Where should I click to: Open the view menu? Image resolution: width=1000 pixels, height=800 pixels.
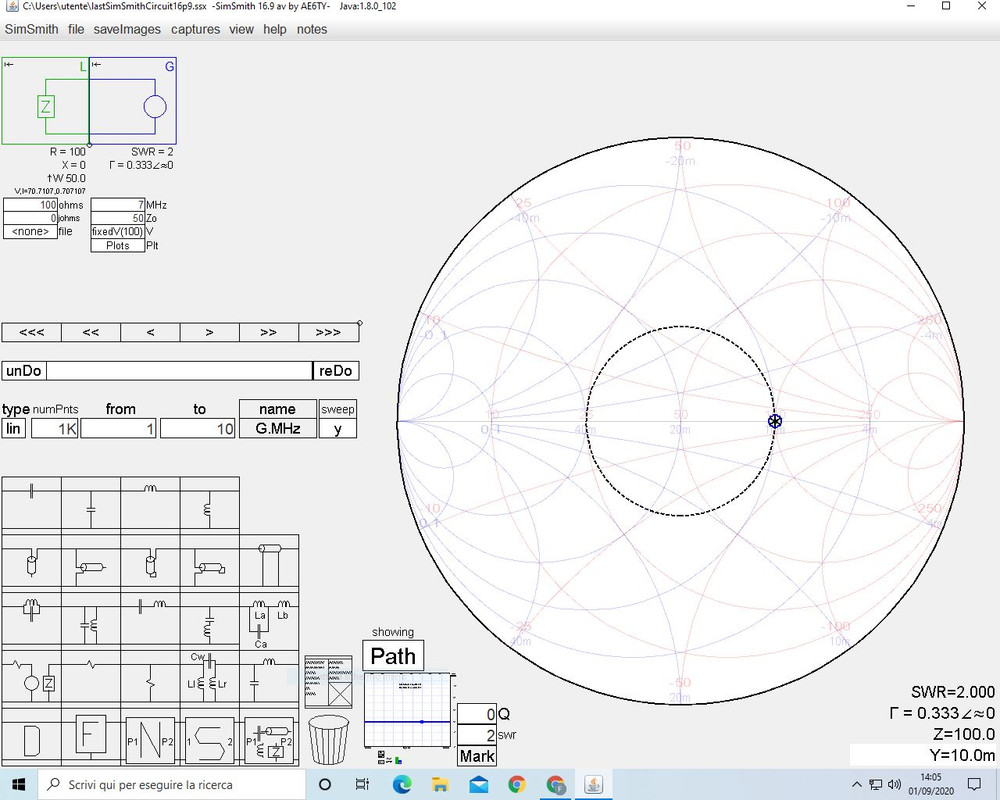click(242, 29)
